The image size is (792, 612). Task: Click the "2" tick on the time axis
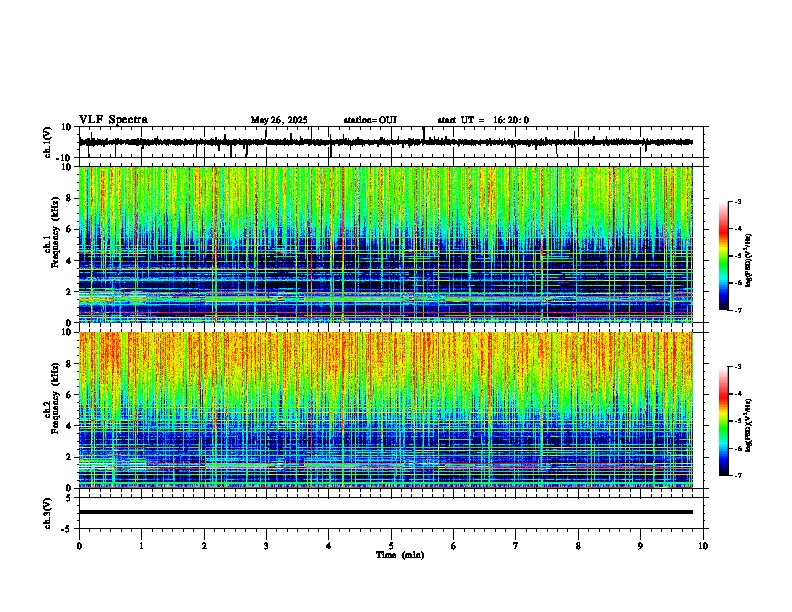pyautogui.click(x=204, y=546)
